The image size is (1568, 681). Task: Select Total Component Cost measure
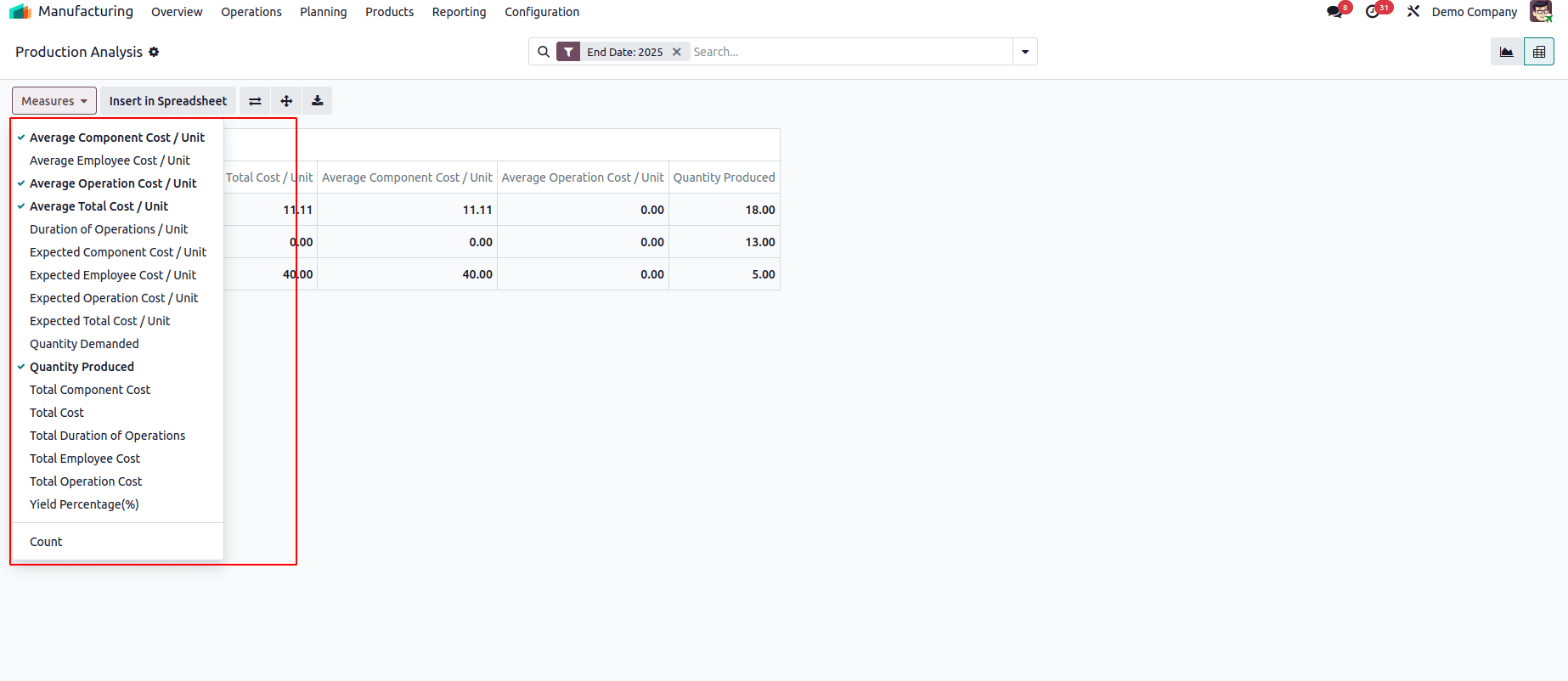(x=117, y=390)
